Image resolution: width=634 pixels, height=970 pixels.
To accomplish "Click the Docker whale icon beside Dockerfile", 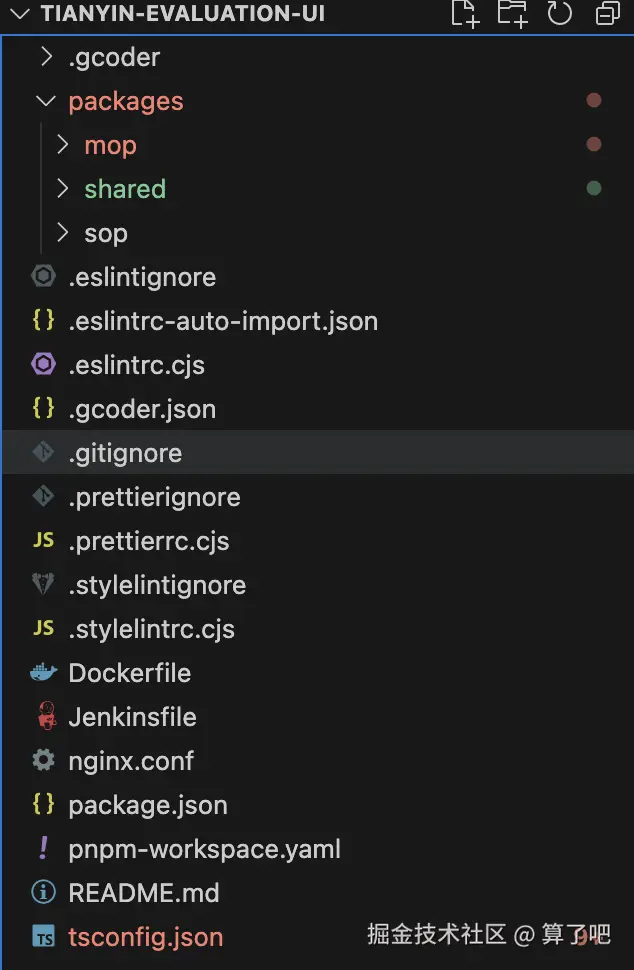I will [43, 673].
